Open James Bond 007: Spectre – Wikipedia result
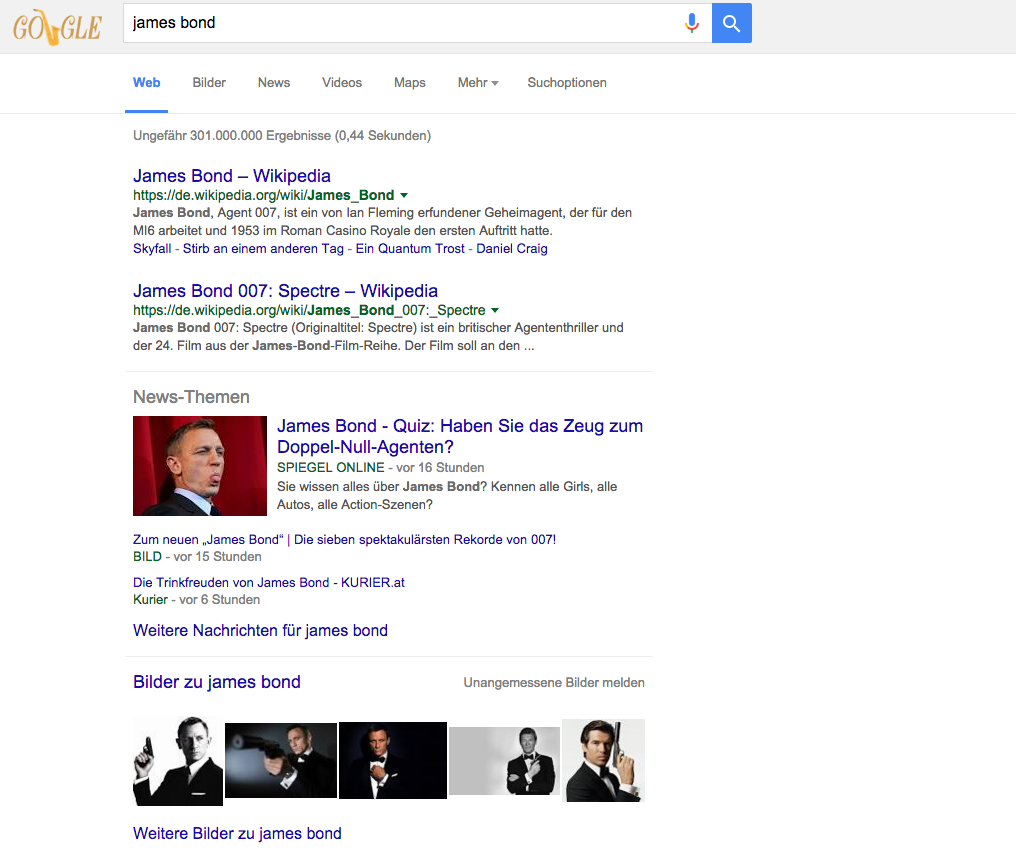1016x858 pixels. [285, 291]
